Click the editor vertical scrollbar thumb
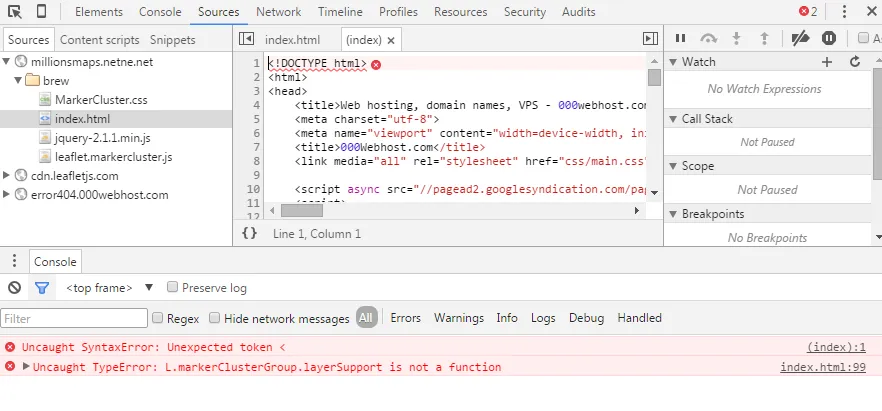This screenshot has height=411, width=882. click(654, 77)
